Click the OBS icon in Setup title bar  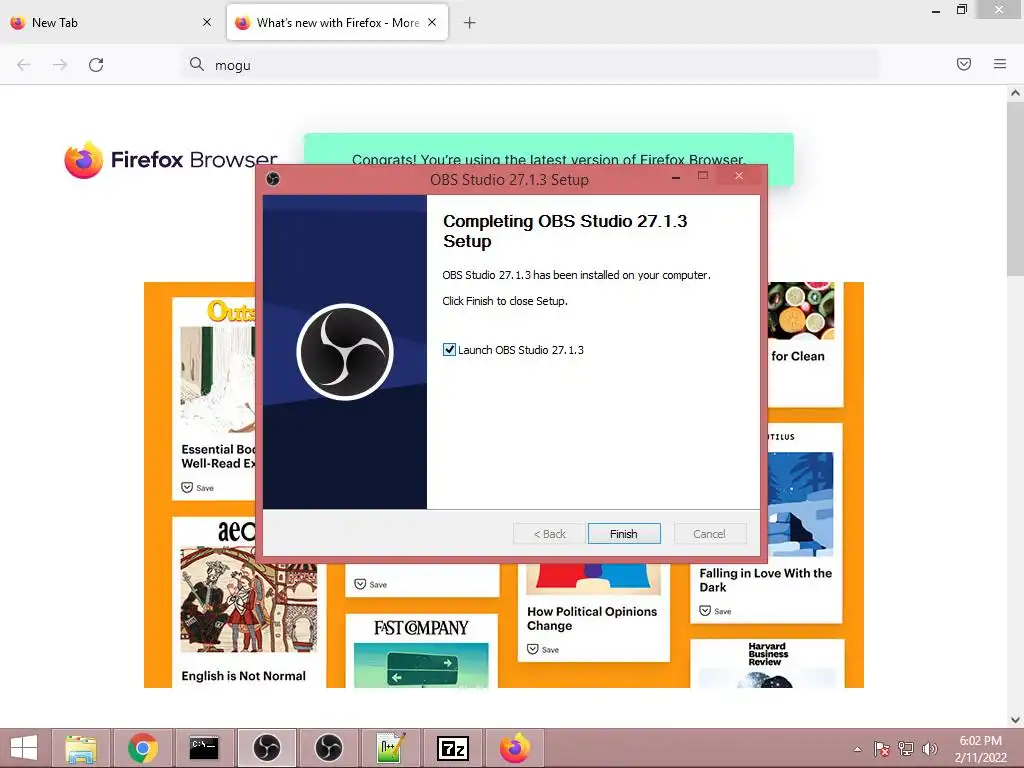point(273,178)
